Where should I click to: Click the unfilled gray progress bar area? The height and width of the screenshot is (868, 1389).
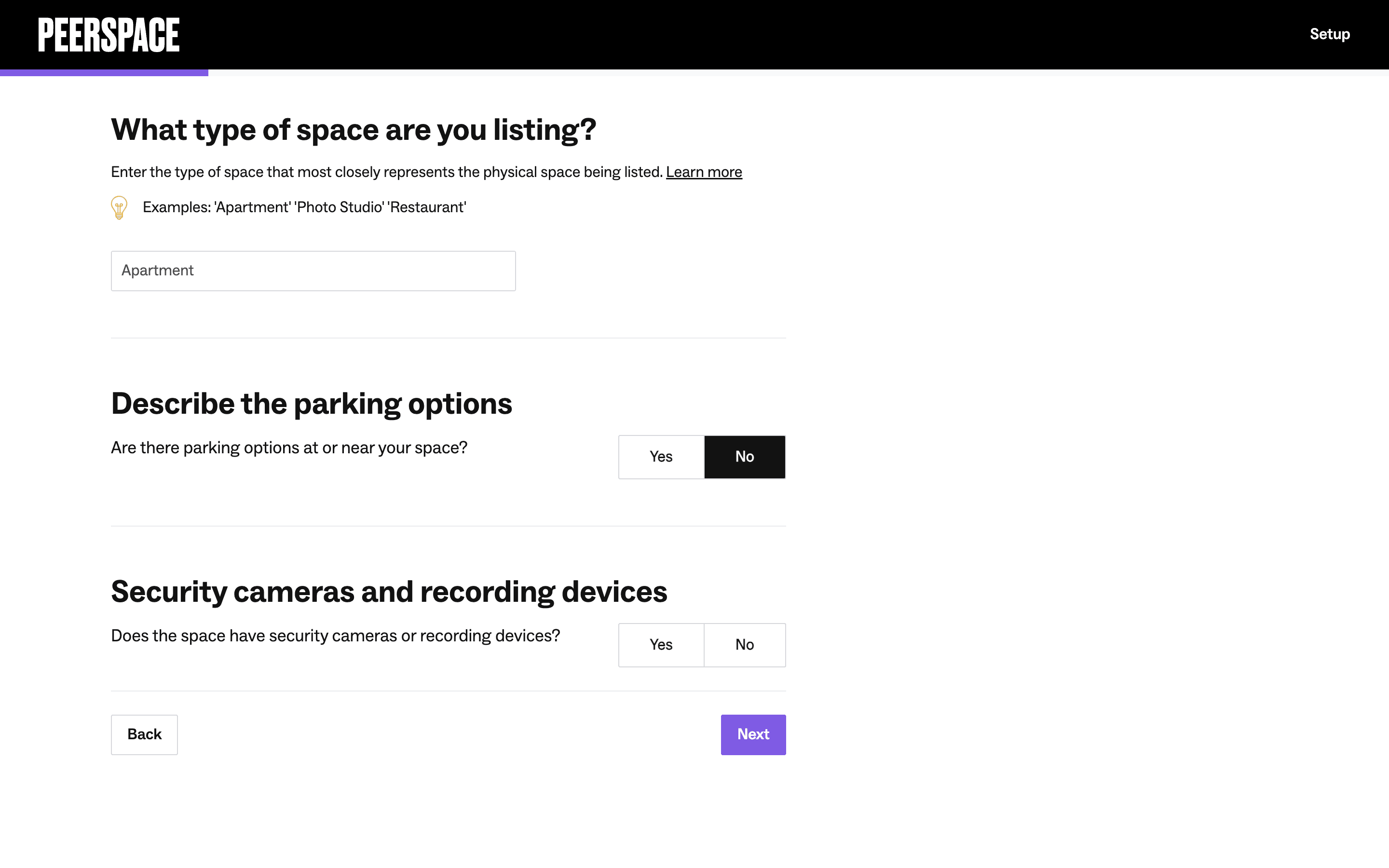click(x=798, y=73)
